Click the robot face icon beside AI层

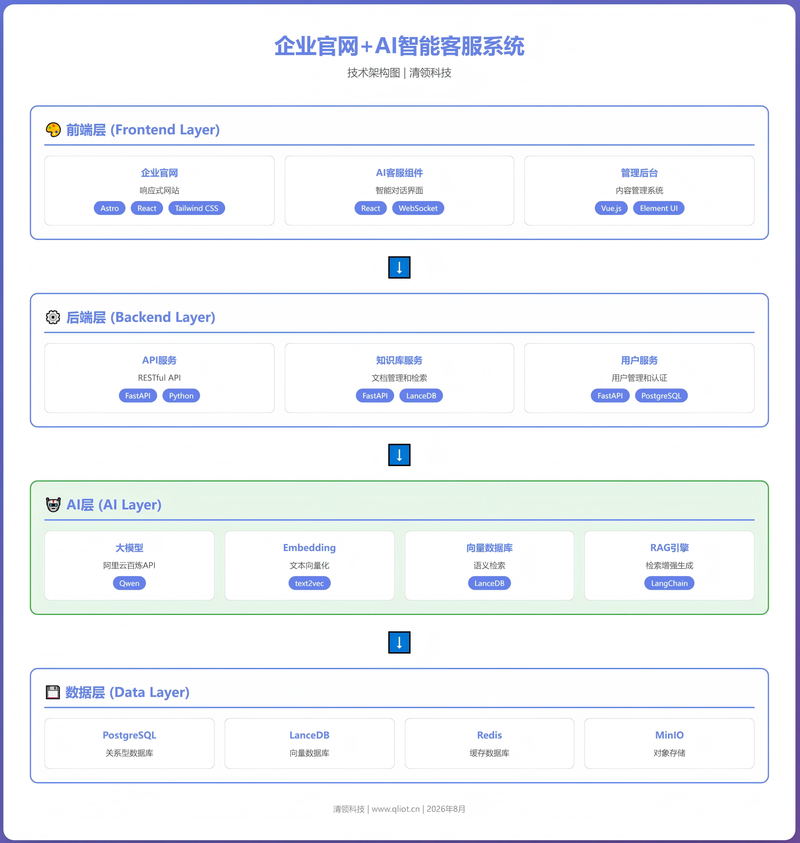pyautogui.click(x=53, y=505)
